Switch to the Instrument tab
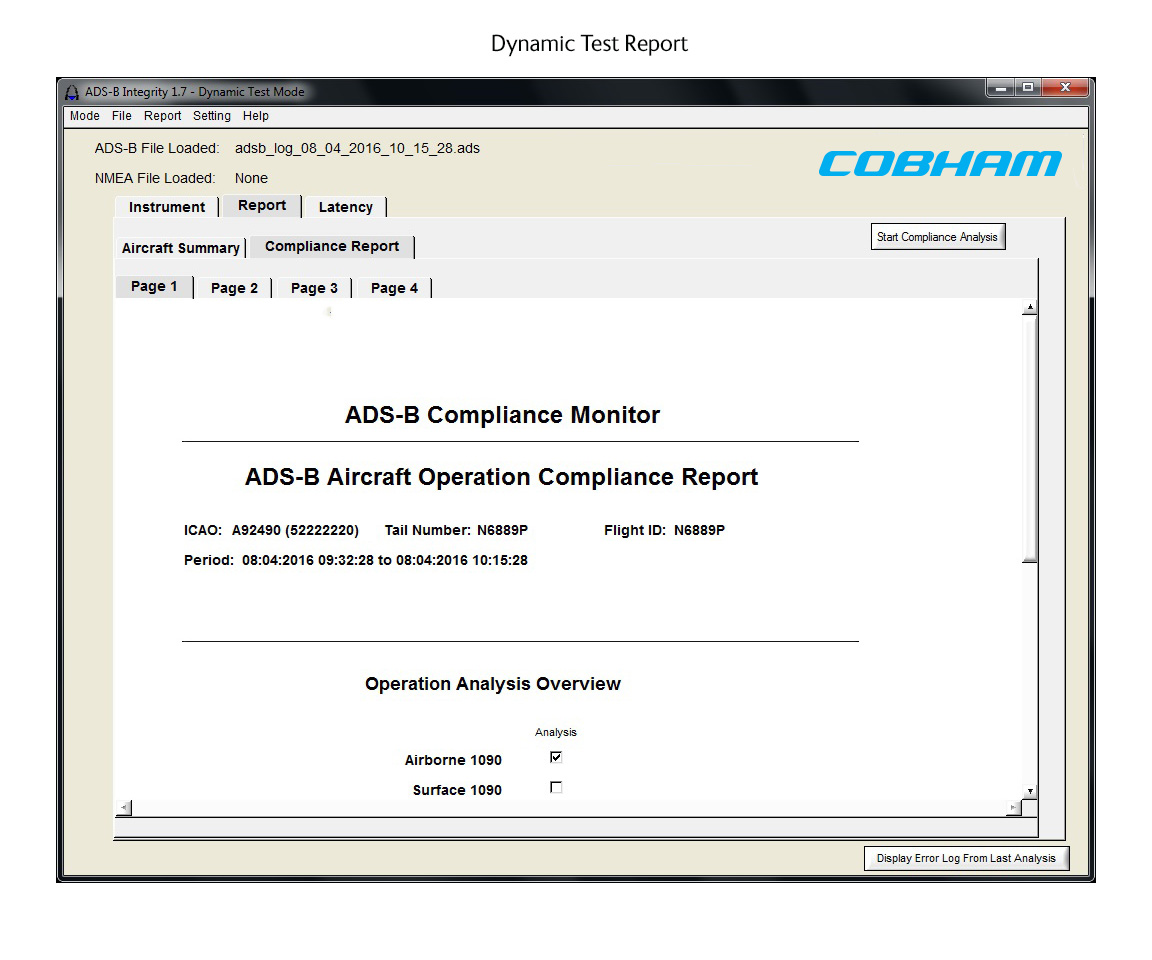This screenshot has height=960, width=1152. coord(166,207)
